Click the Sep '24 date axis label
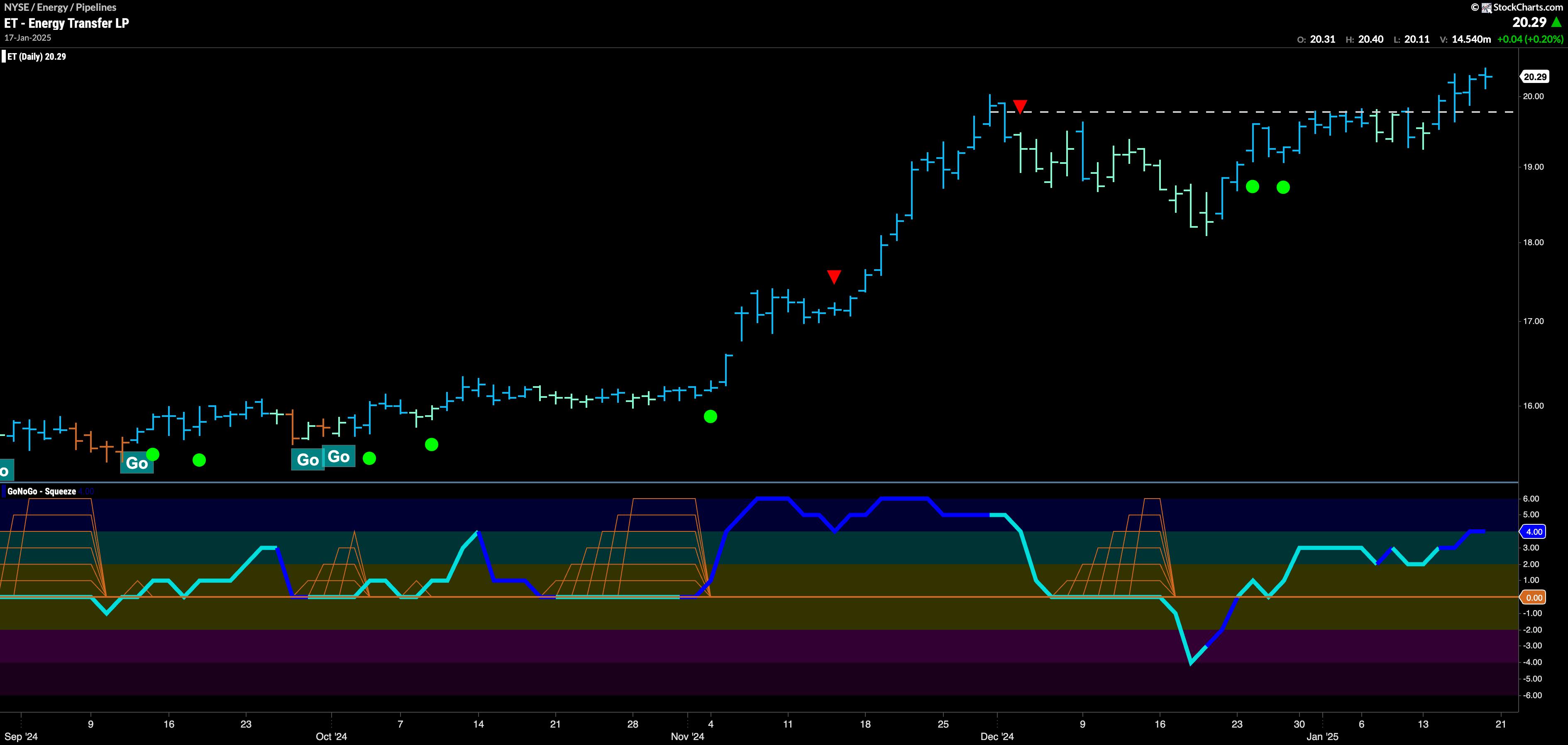Viewport: 1568px width, 745px height. point(21,736)
